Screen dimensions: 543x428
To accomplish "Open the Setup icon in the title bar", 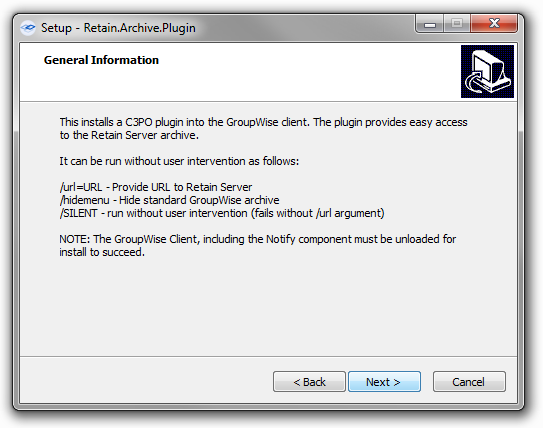I will tap(28, 28).
